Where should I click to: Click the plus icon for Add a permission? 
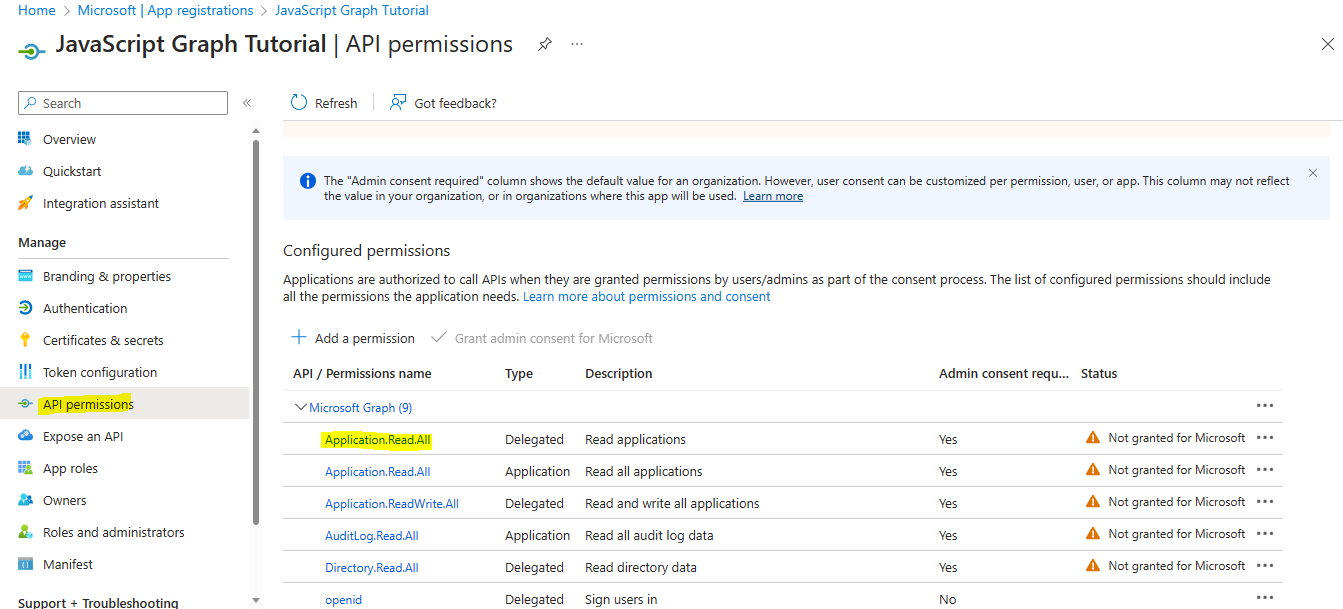tap(299, 338)
